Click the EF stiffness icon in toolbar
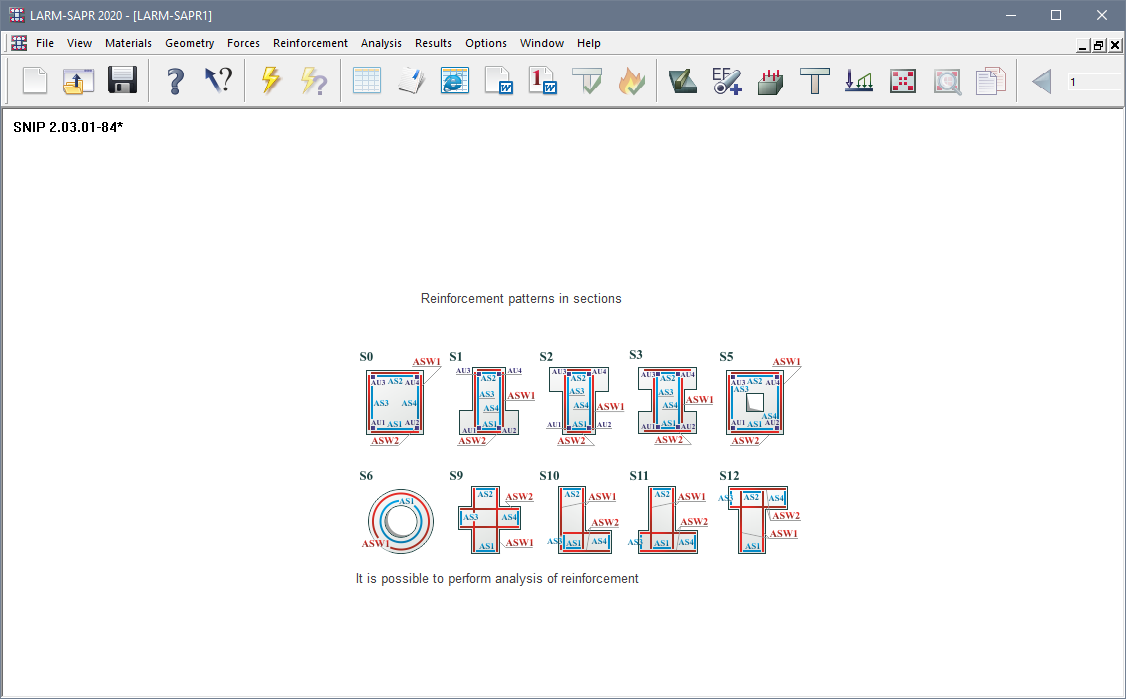The width and height of the screenshot is (1126, 699). [726, 81]
